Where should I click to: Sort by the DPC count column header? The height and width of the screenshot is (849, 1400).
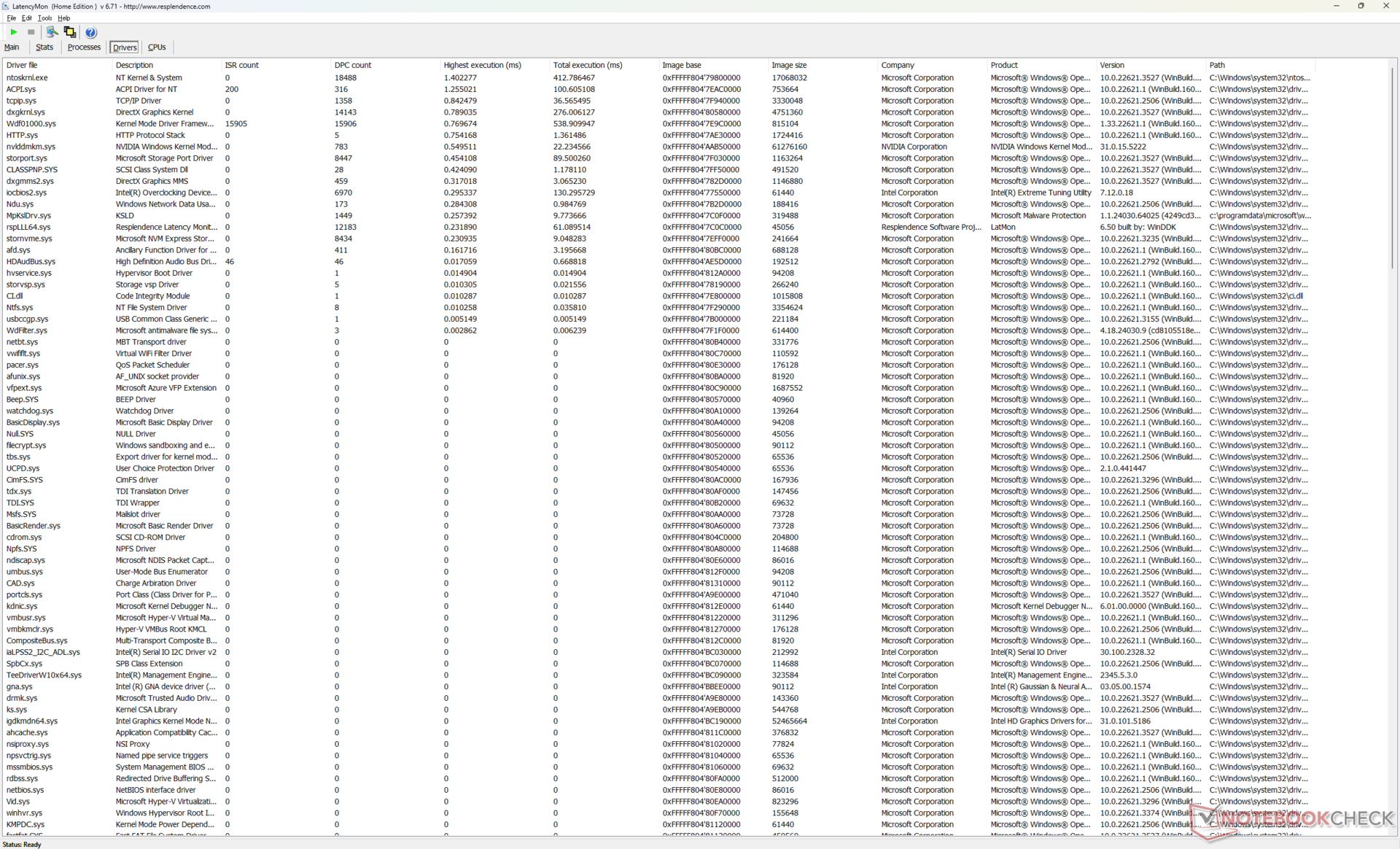353,65
